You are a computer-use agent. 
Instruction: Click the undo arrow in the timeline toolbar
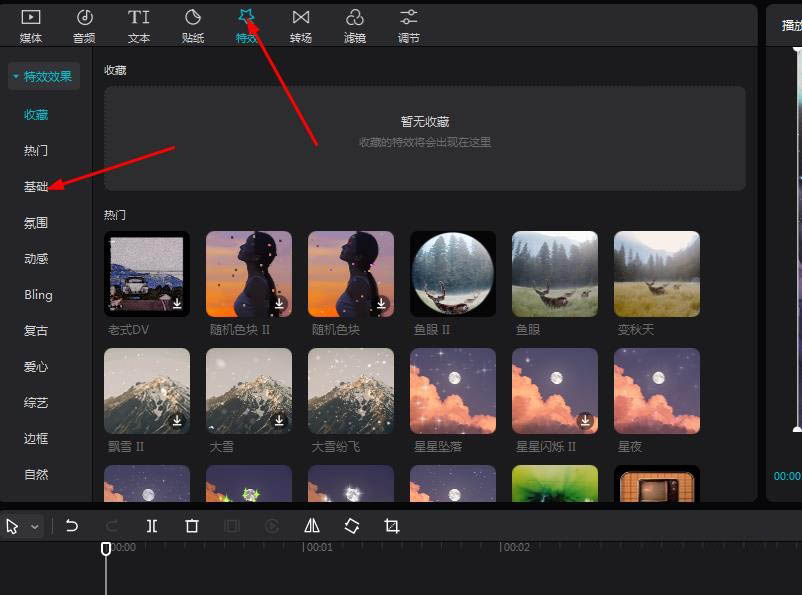(70, 525)
